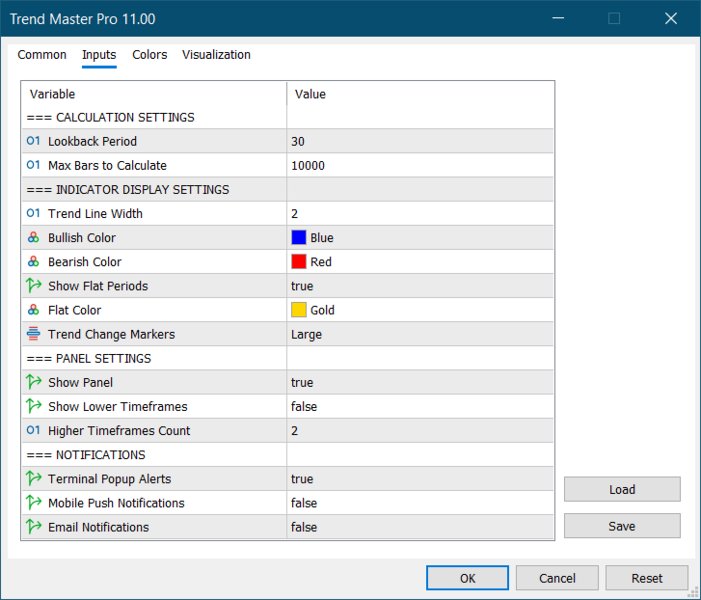Click the boolean icon beside Email Notifications
Screen dimensions: 701x600
click(x=34, y=527)
